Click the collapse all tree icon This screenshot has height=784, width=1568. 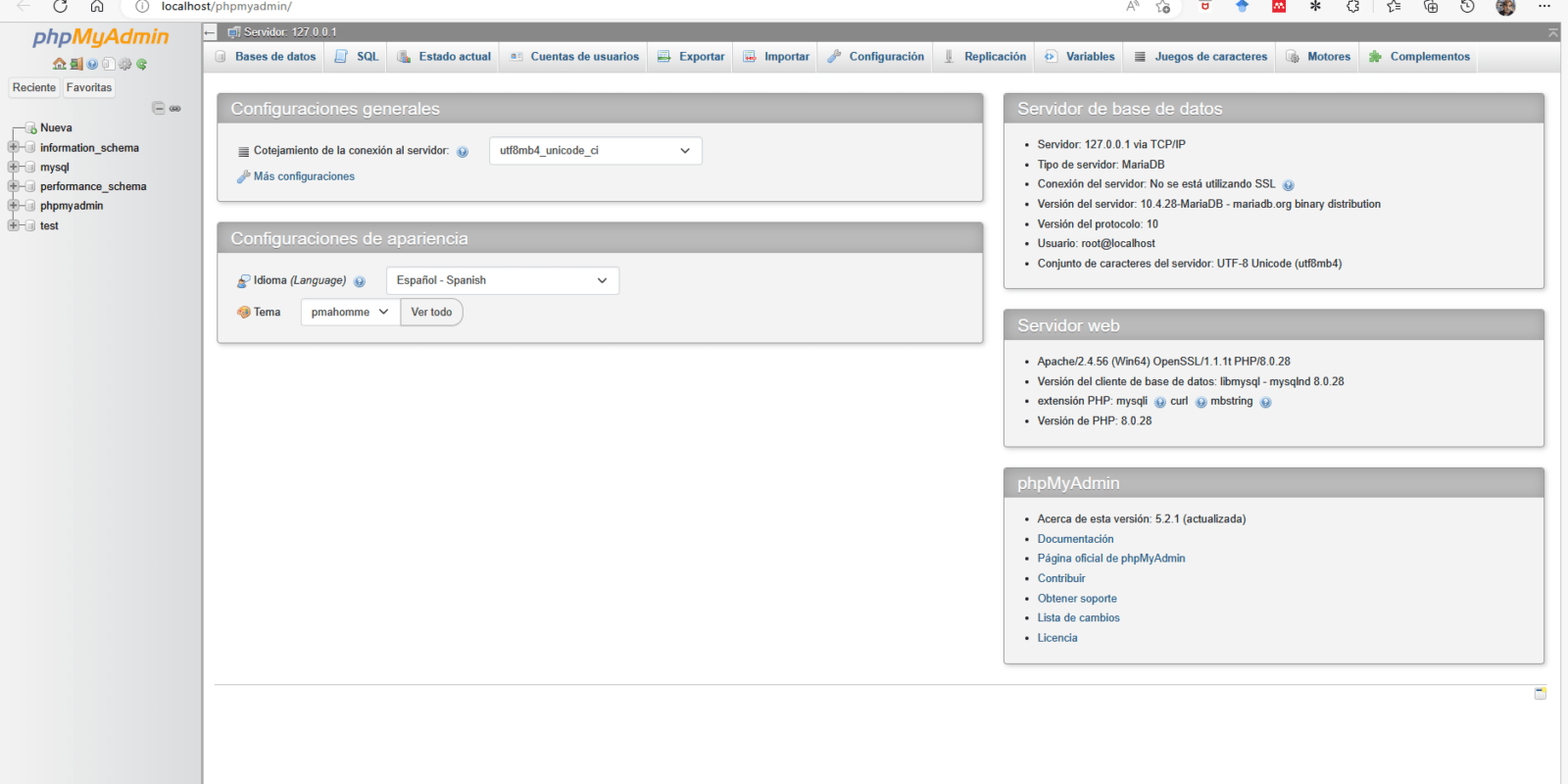pos(158,109)
